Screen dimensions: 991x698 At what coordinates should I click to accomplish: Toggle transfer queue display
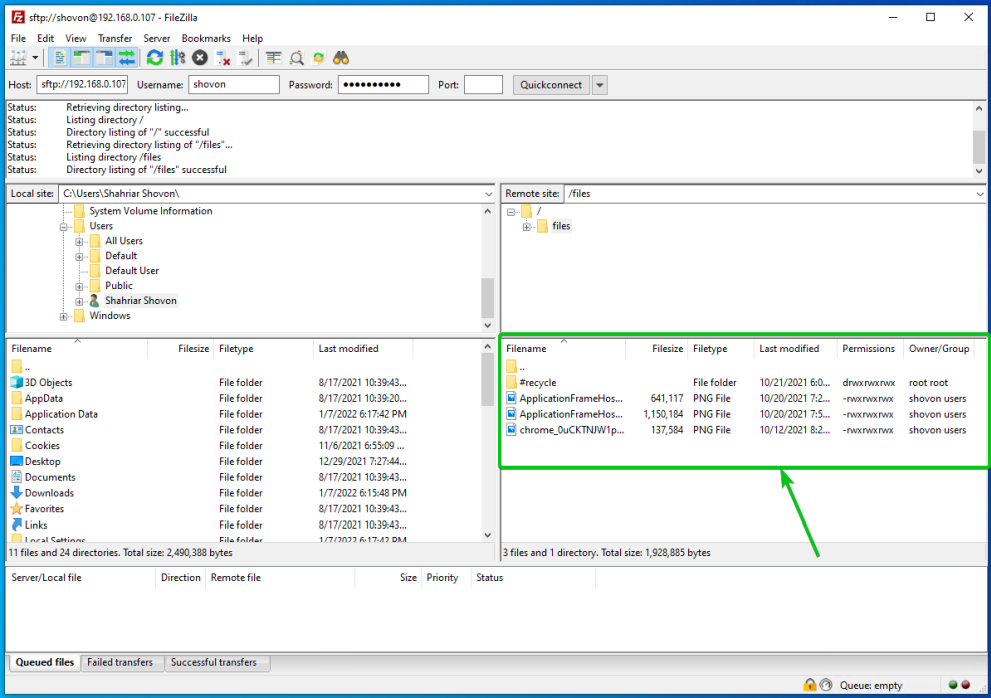(x=127, y=58)
